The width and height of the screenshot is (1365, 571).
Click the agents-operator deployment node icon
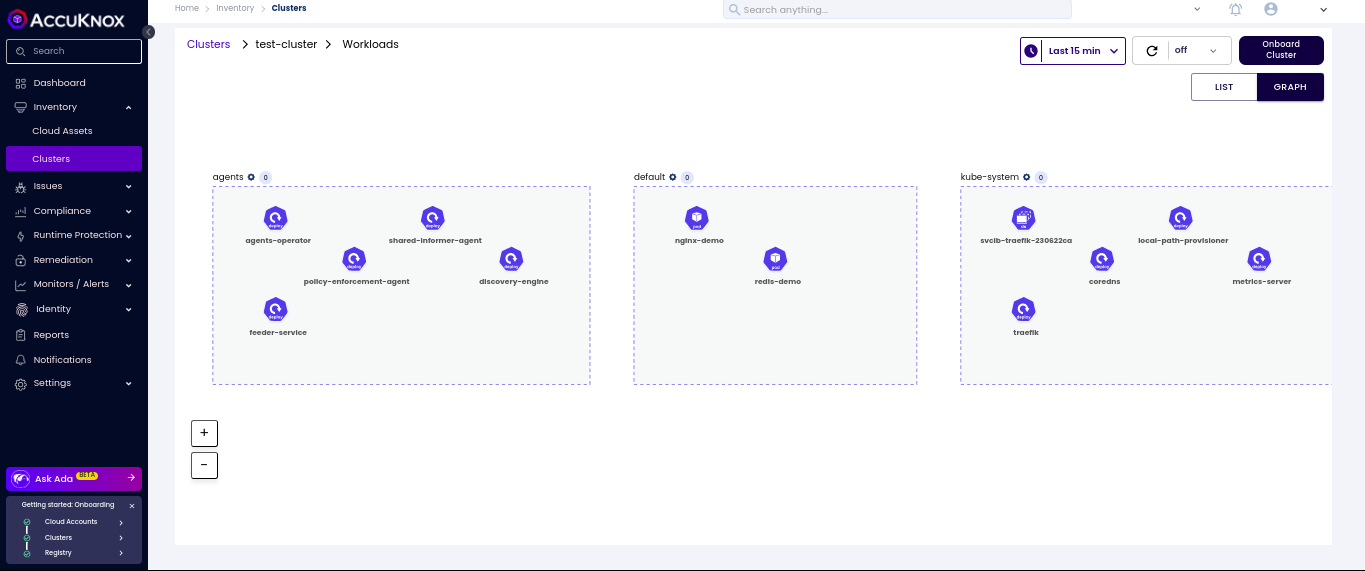point(276,218)
